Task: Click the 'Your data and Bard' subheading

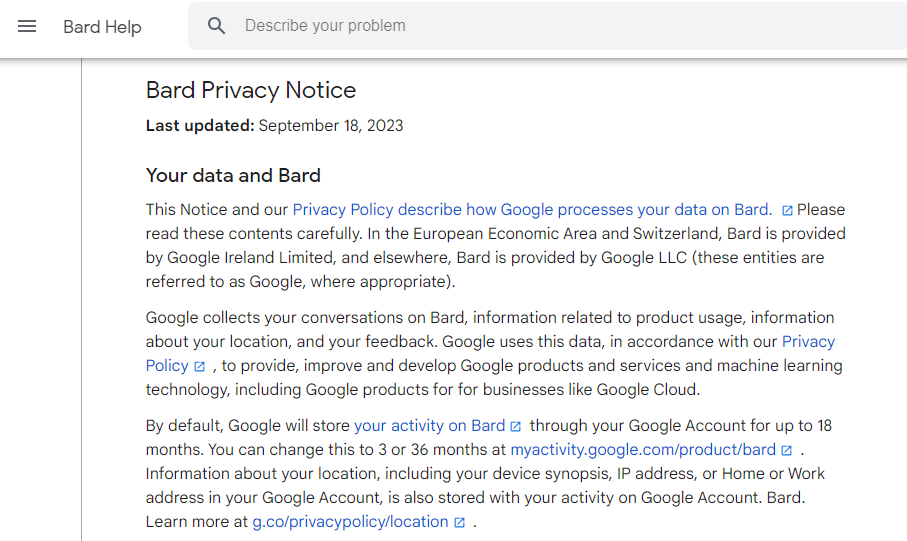Action: coord(233,175)
